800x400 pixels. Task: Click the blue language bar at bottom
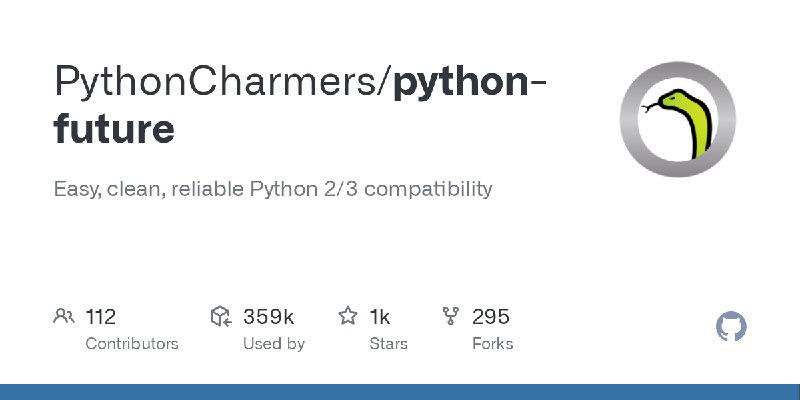pos(400,392)
